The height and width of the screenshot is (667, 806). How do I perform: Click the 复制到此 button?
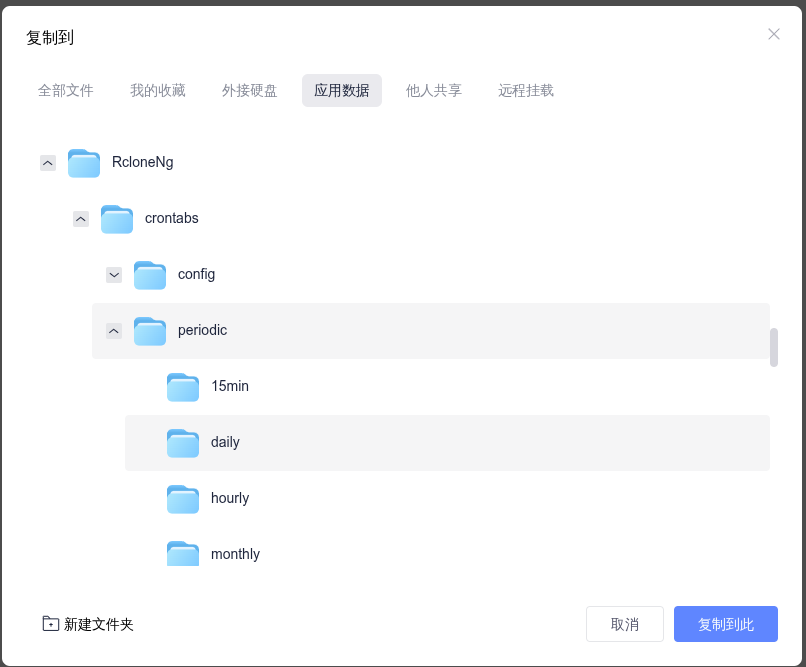pos(726,624)
